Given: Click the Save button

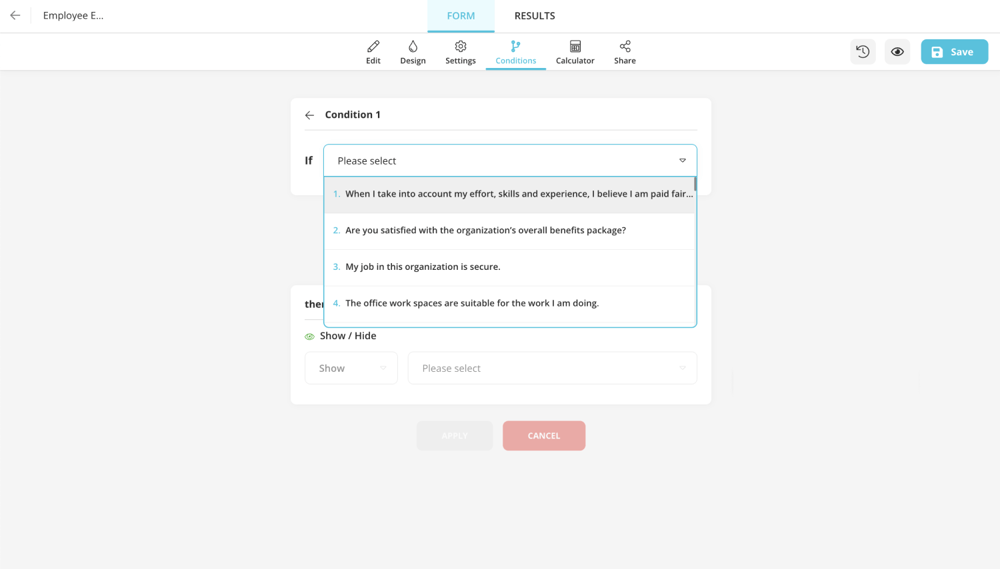Looking at the screenshot, I should [954, 52].
